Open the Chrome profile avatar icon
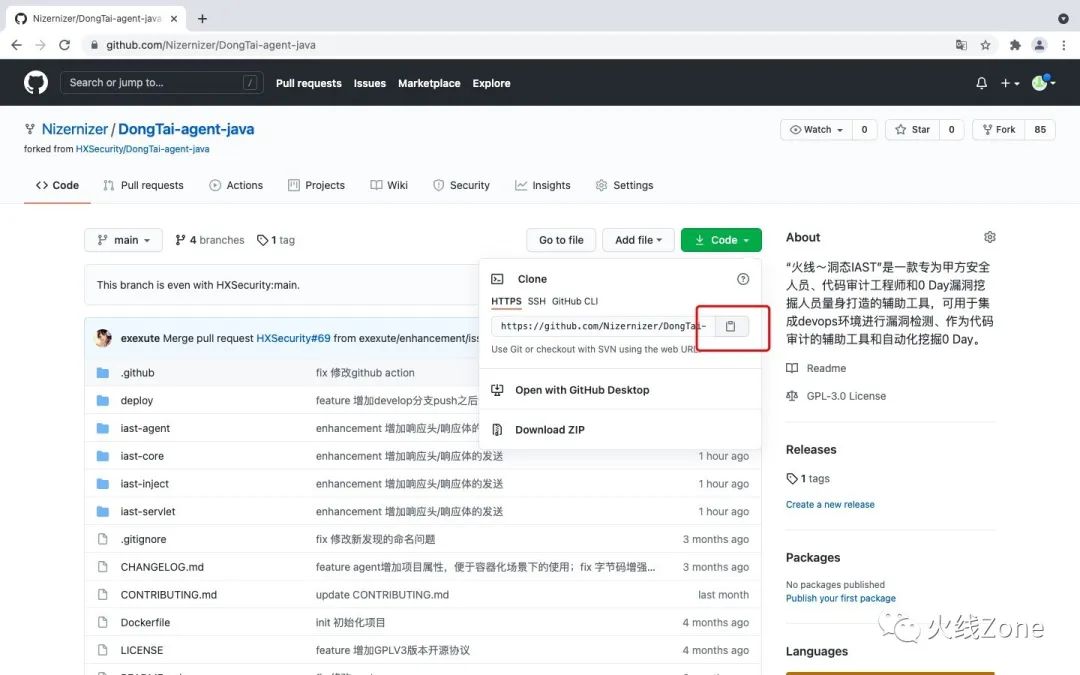 point(1039,45)
